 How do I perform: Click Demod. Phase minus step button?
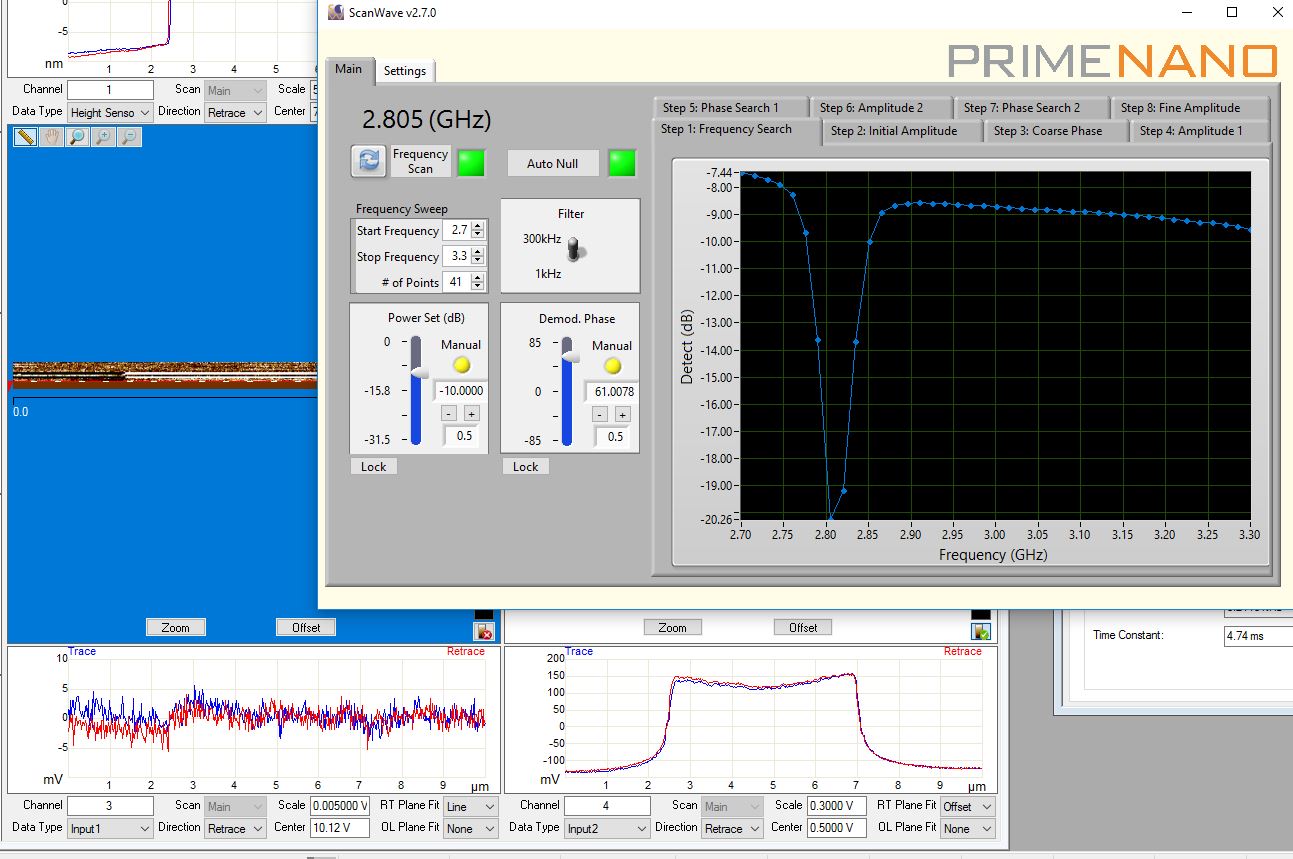pos(600,414)
